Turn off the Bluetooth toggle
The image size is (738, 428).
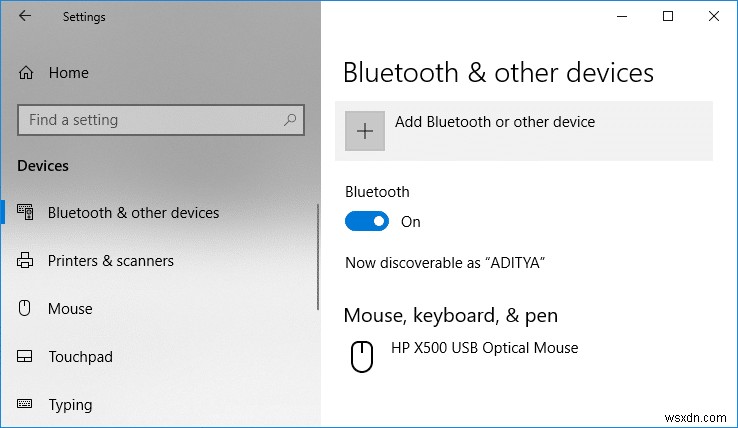pyautogui.click(x=366, y=222)
